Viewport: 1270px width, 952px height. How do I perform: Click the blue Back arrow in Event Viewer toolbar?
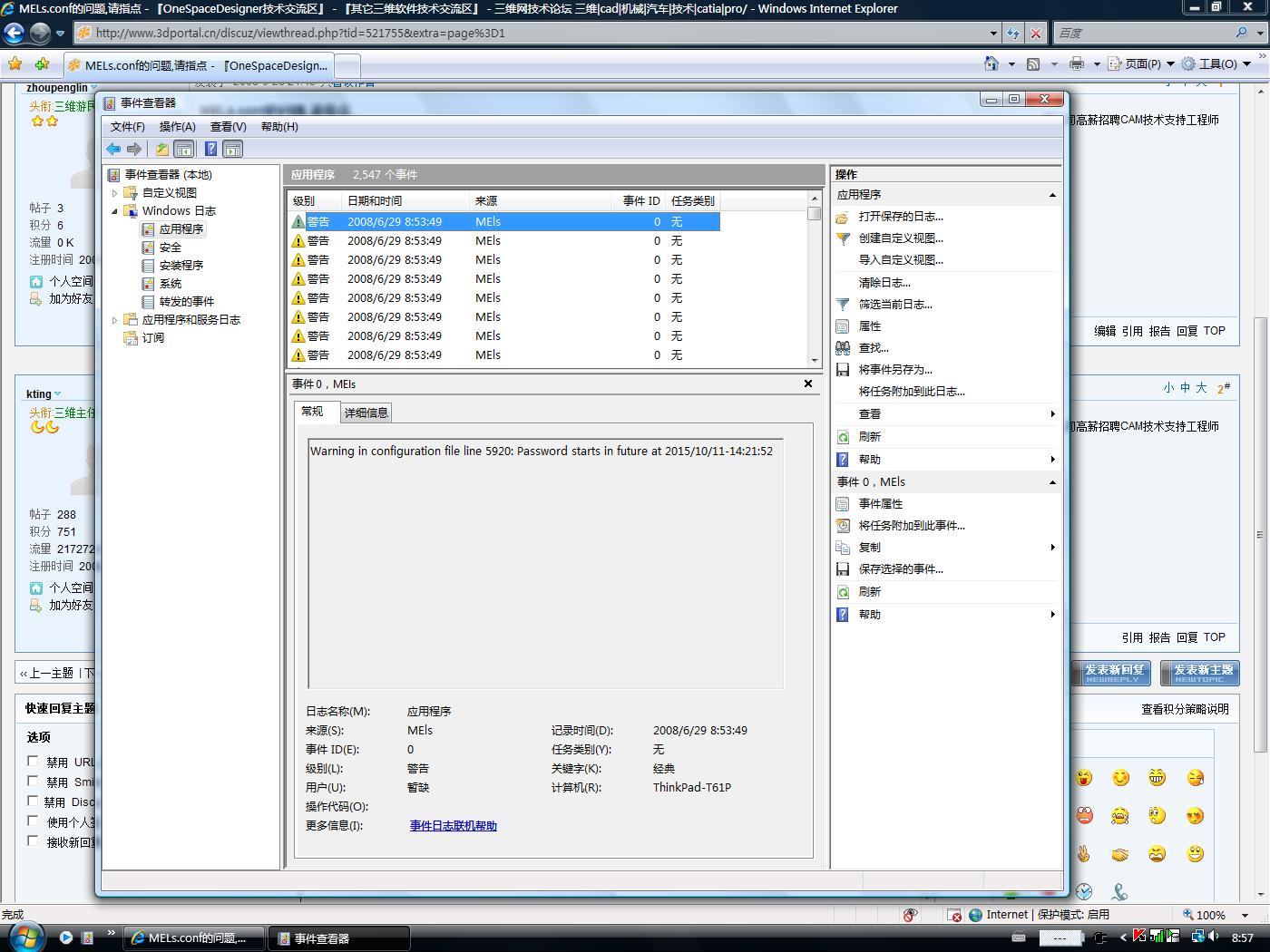pos(113,149)
